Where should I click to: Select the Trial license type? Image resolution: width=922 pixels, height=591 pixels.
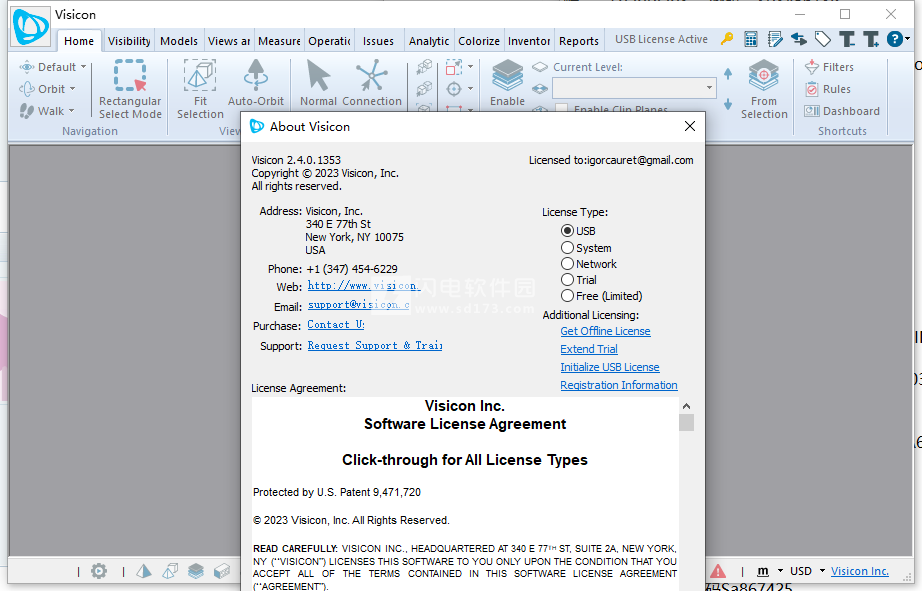point(579,279)
